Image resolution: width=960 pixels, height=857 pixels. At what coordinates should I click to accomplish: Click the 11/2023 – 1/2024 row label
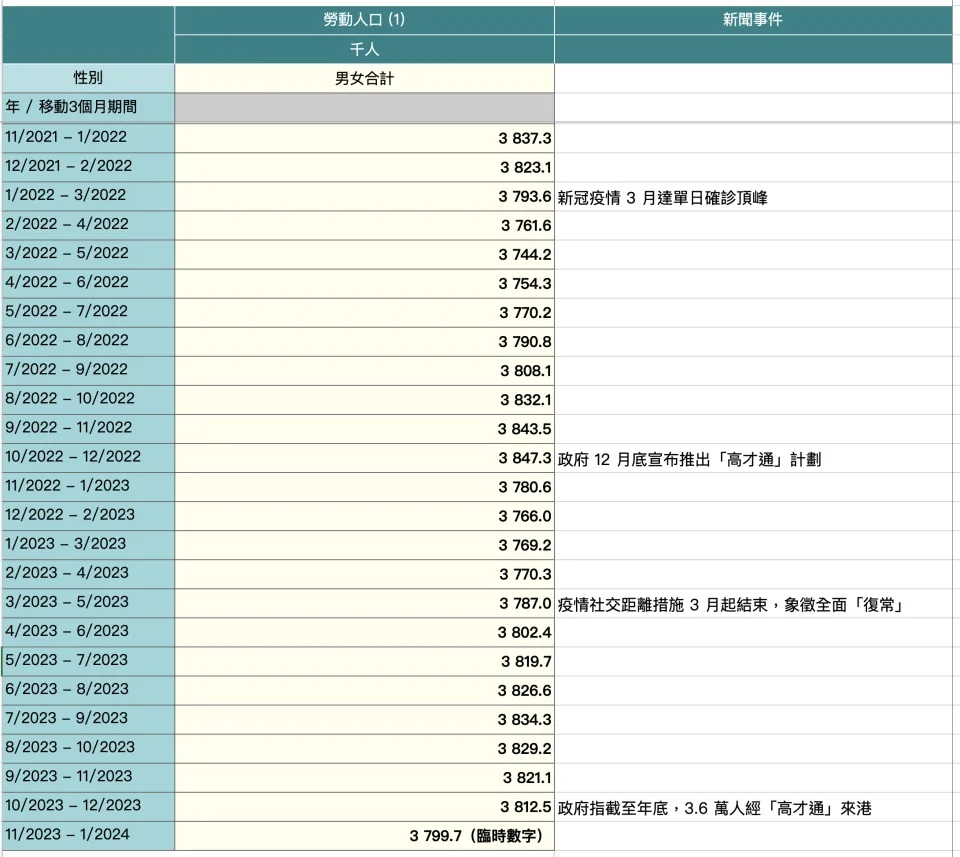(88, 834)
